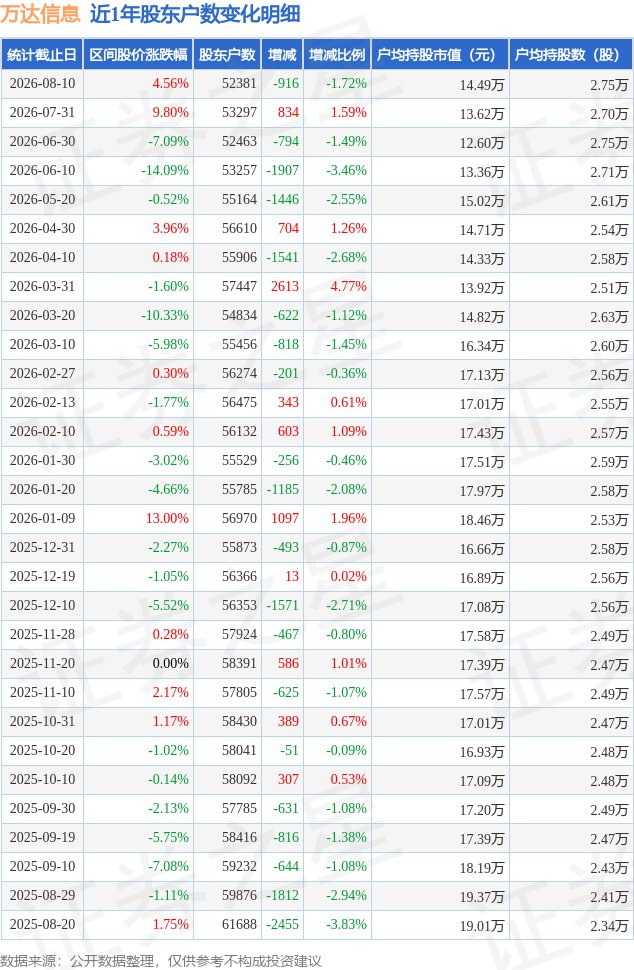Screen dimensions: 634x970
Task: Click the 2025-08-20 date cell
Action: pyautogui.click(x=42, y=924)
